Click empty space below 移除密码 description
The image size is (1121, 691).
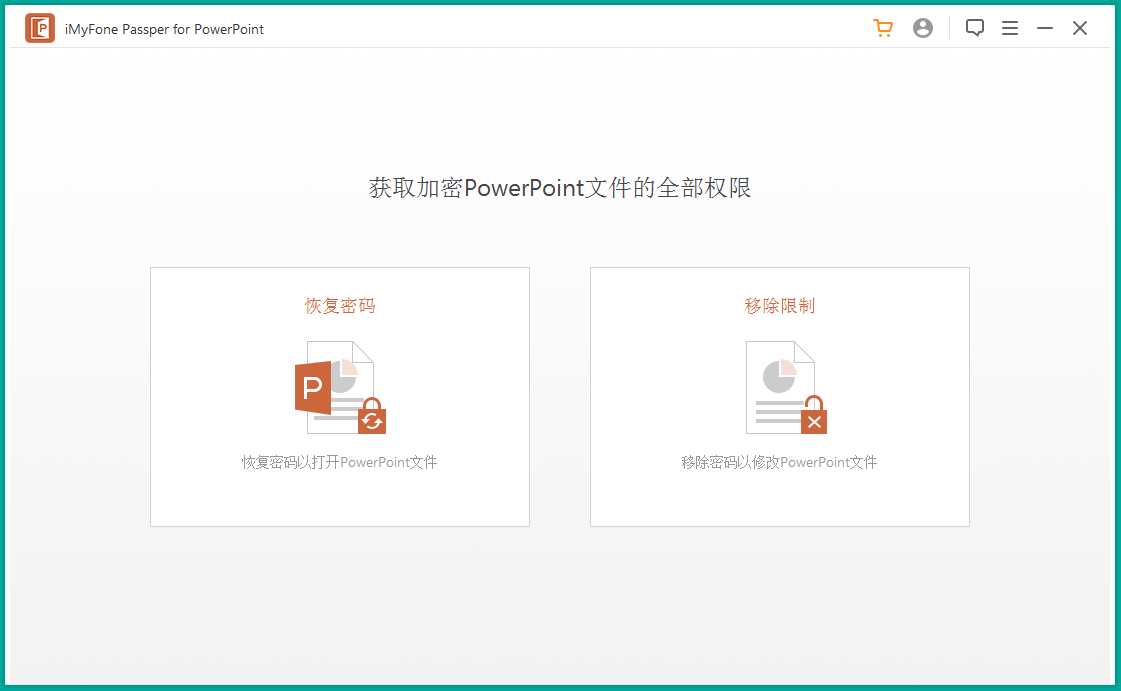[780, 498]
